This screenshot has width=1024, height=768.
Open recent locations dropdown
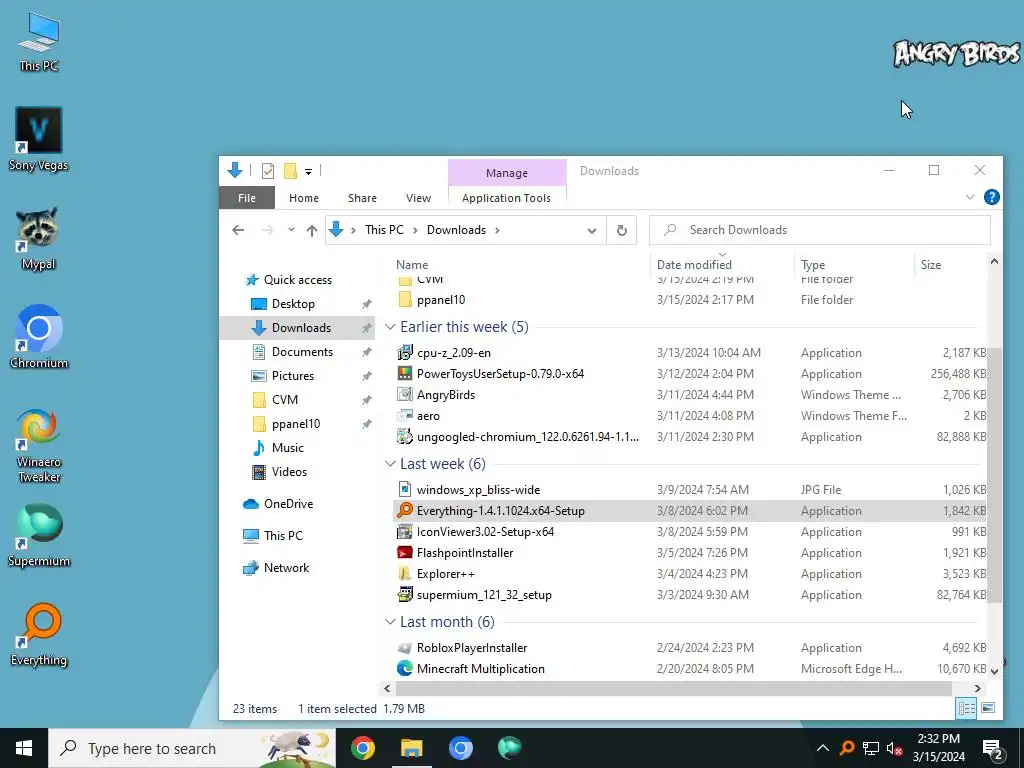291,230
